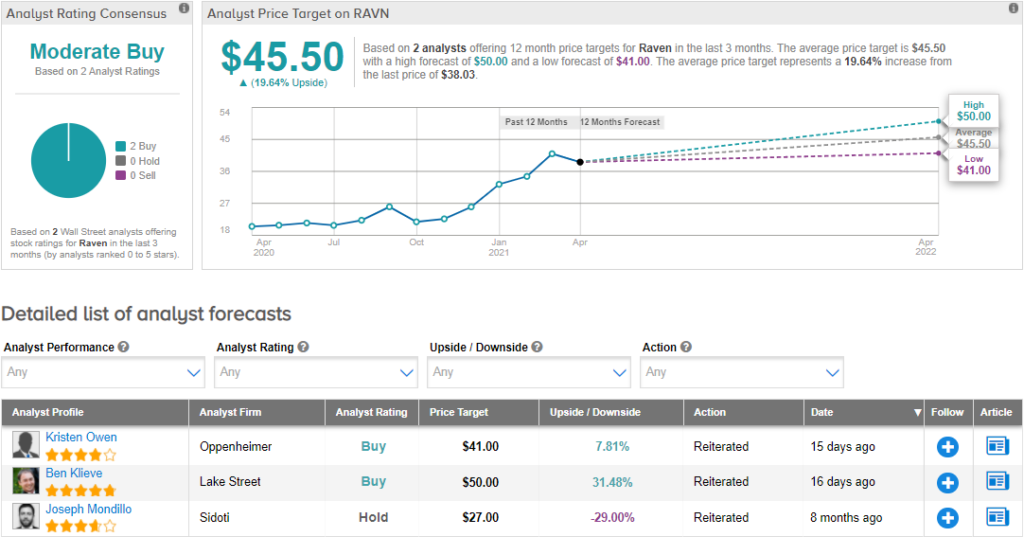The width and height of the screenshot is (1024, 537).
Task: Open the Action filter dropdown
Action: pos(742,372)
